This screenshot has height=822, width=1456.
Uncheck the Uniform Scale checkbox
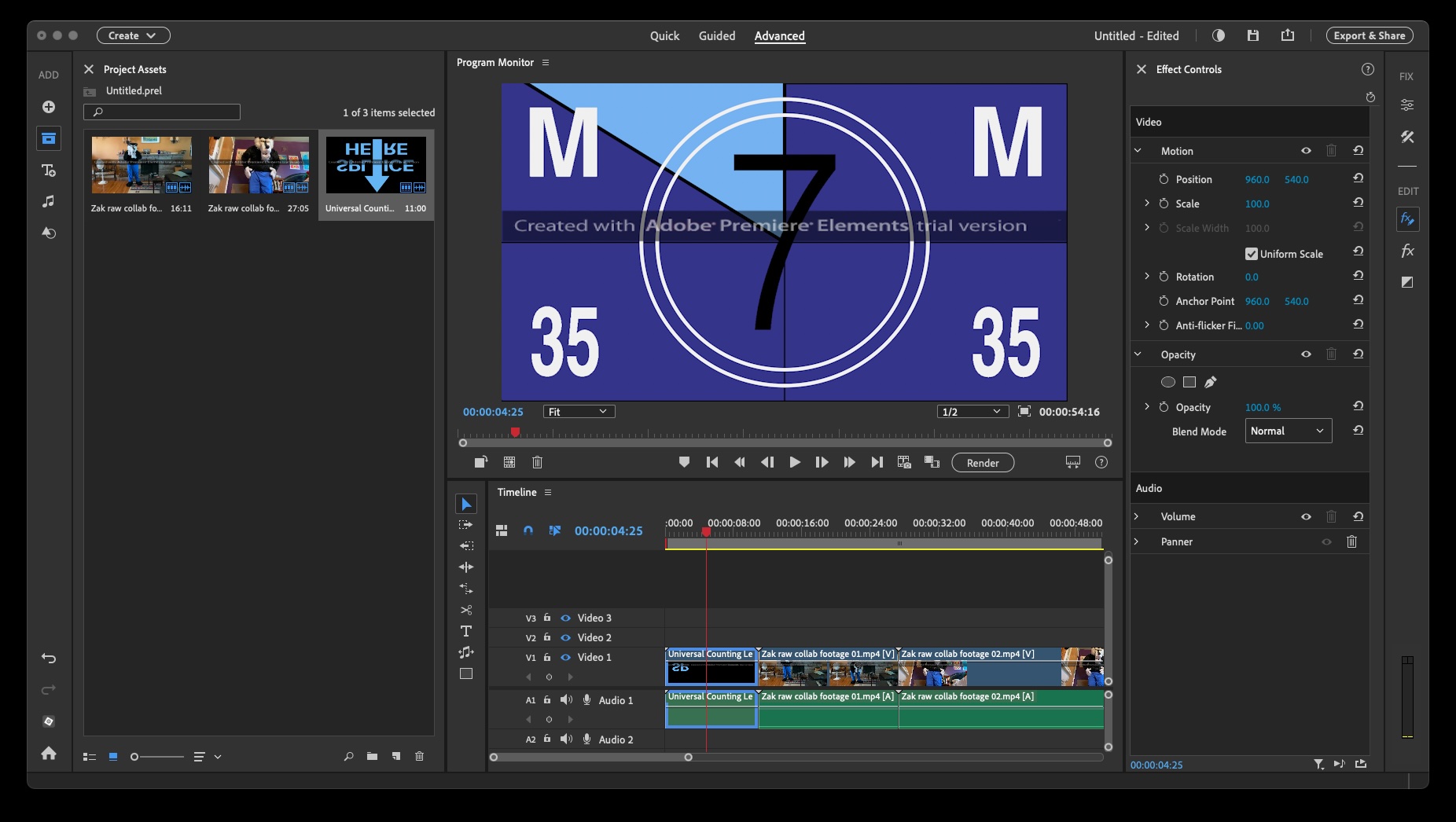(1251, 254)
